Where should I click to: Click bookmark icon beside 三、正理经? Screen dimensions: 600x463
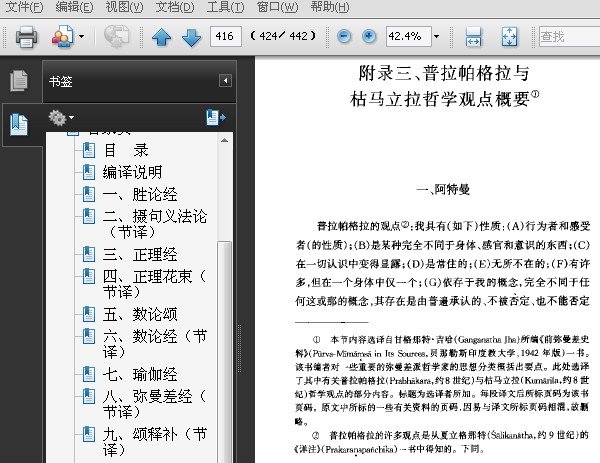(x=89, y=254)
